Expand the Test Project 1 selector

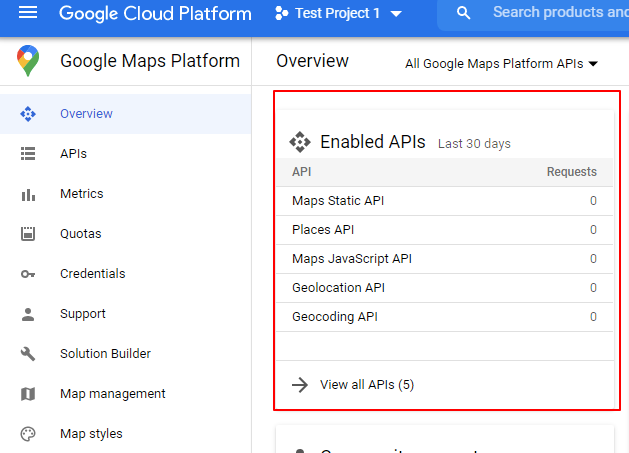point(337,14)
